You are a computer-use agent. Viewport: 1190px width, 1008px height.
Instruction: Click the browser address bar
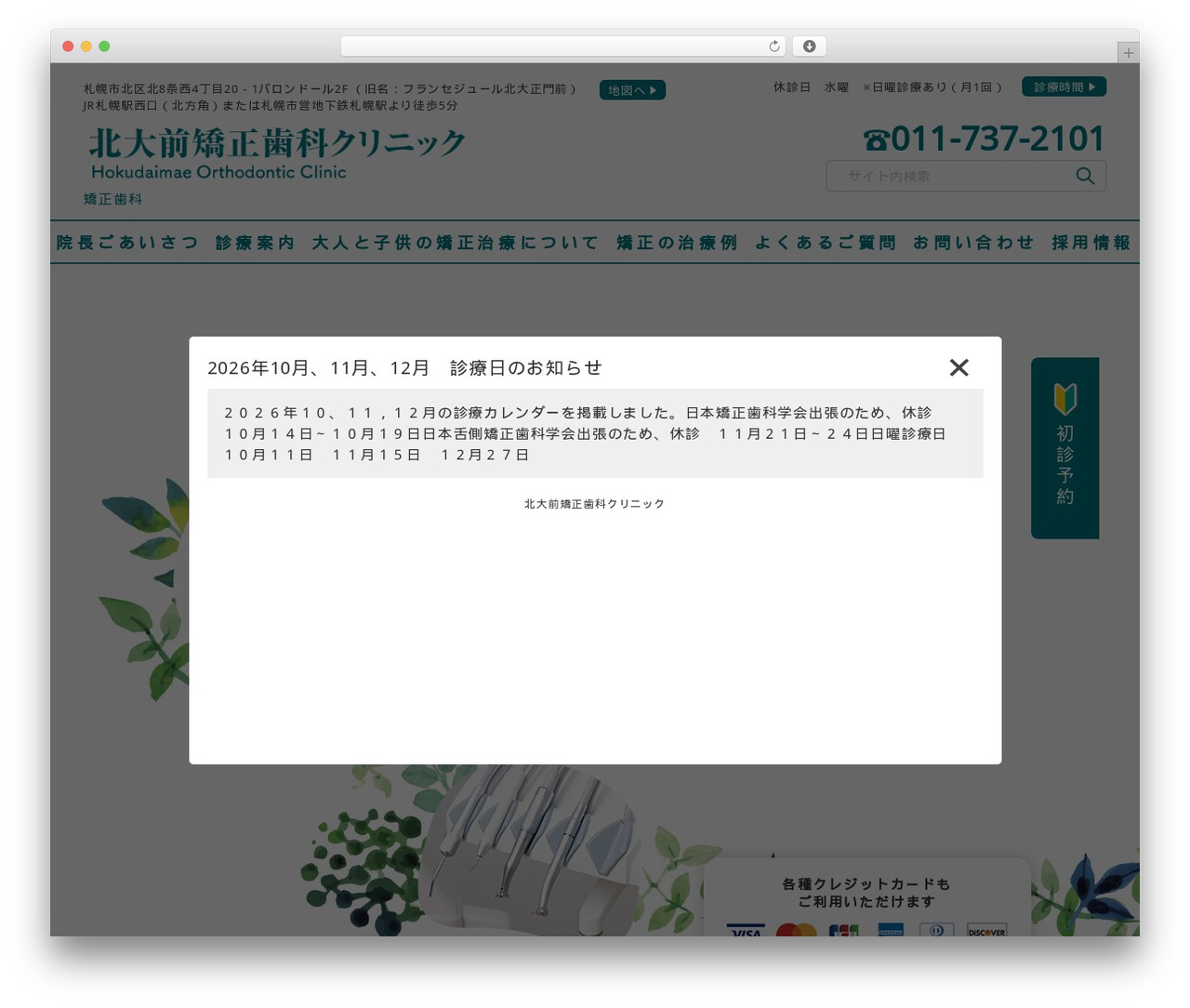coord(563,46)
